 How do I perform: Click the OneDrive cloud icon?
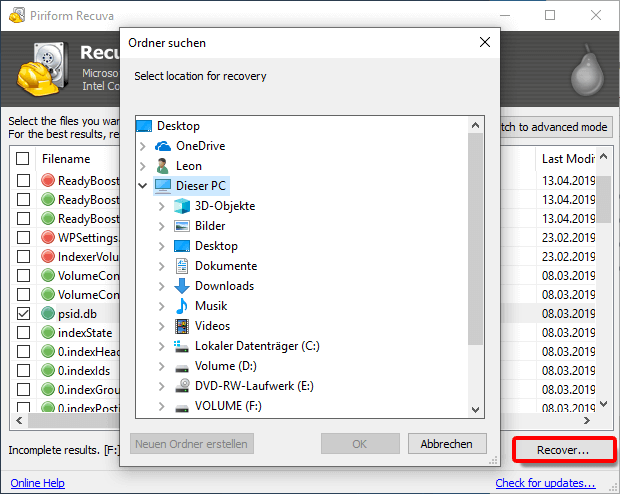pos(164,146)
